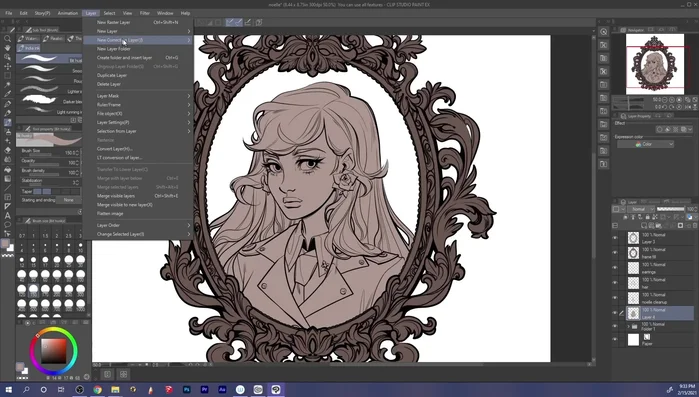Viewport: 699px width, 397px height.
Task: Open the Expression color dropdown
Action: [645, 144]
